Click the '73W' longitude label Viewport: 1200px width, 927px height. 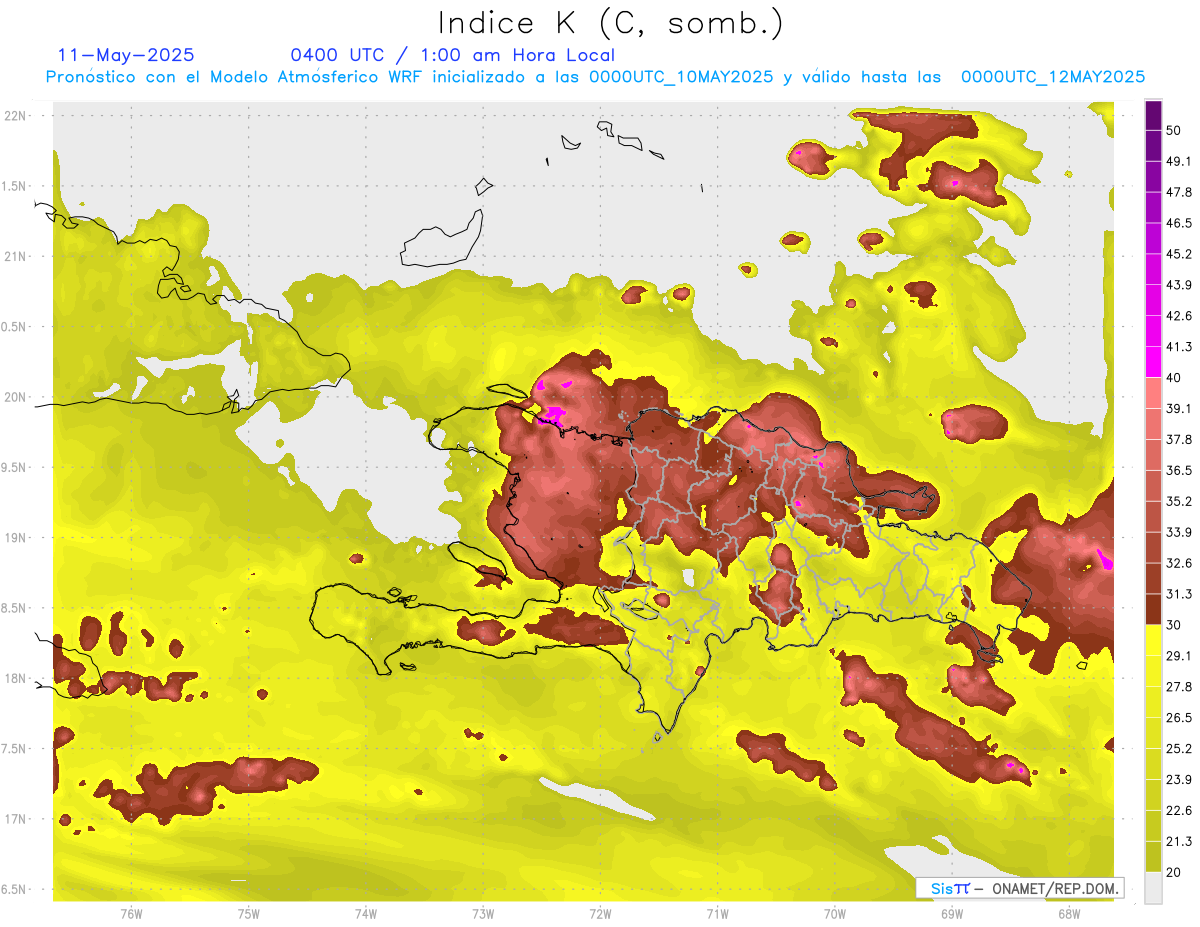click(x=483, y=913)
